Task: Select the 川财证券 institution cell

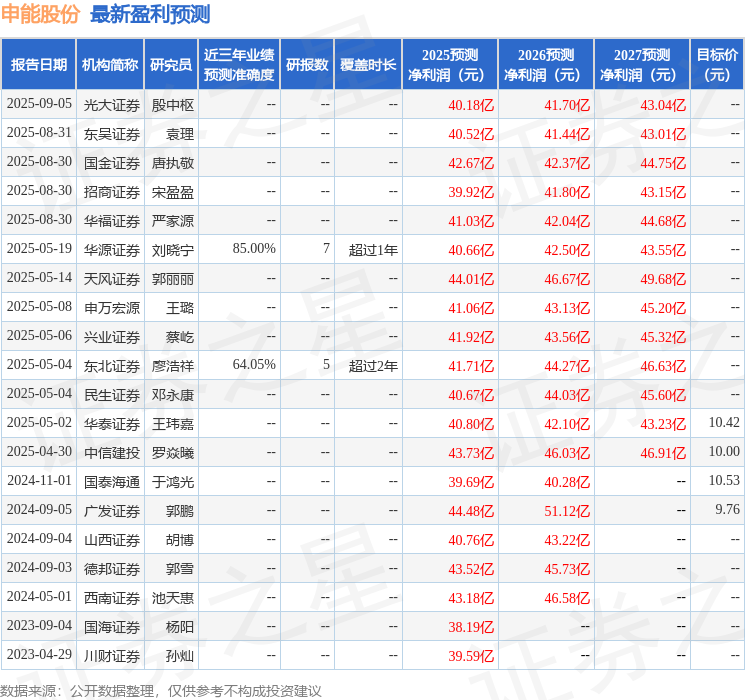Action: (x=112, y=656)
